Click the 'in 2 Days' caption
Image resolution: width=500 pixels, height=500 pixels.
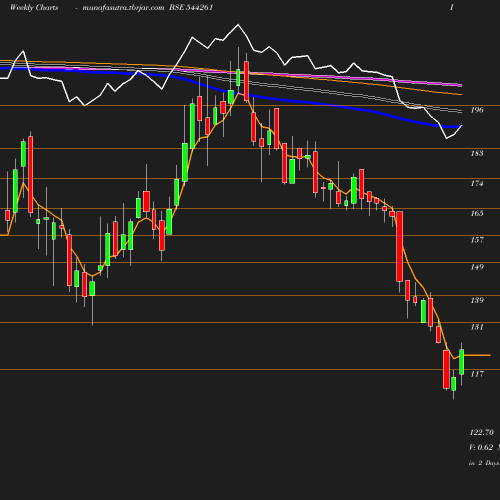point(484,463)
